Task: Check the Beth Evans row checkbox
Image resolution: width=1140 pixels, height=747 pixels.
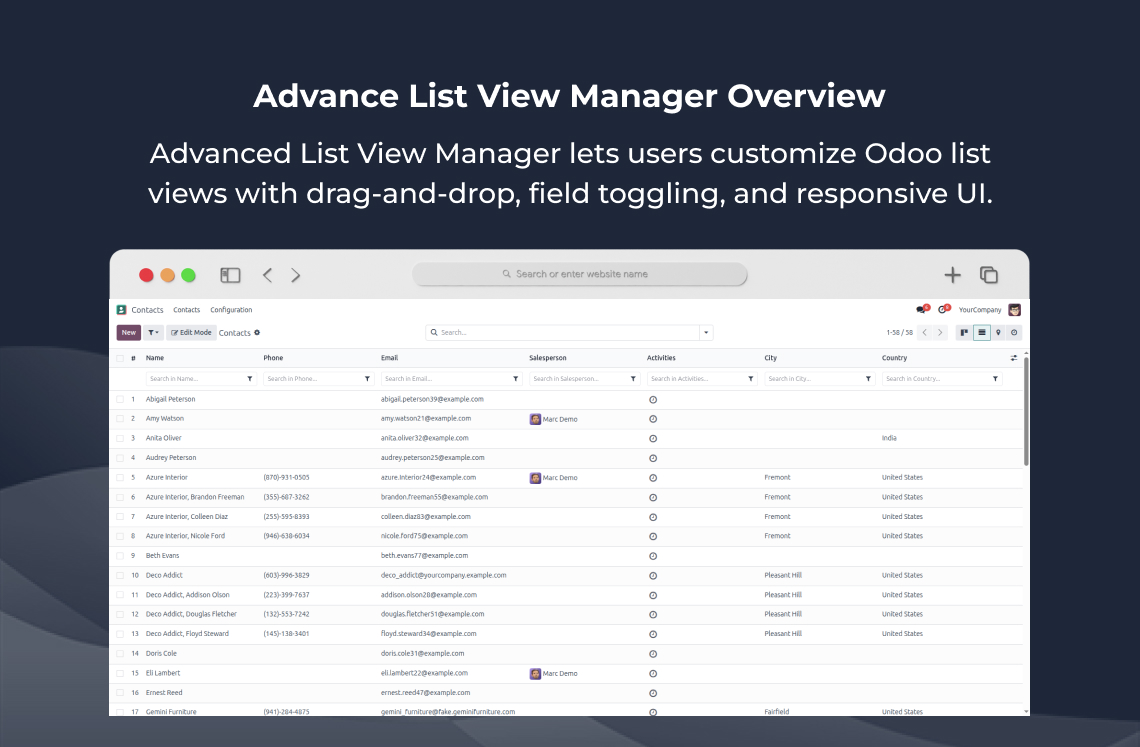Action: [x=120, y=556]
